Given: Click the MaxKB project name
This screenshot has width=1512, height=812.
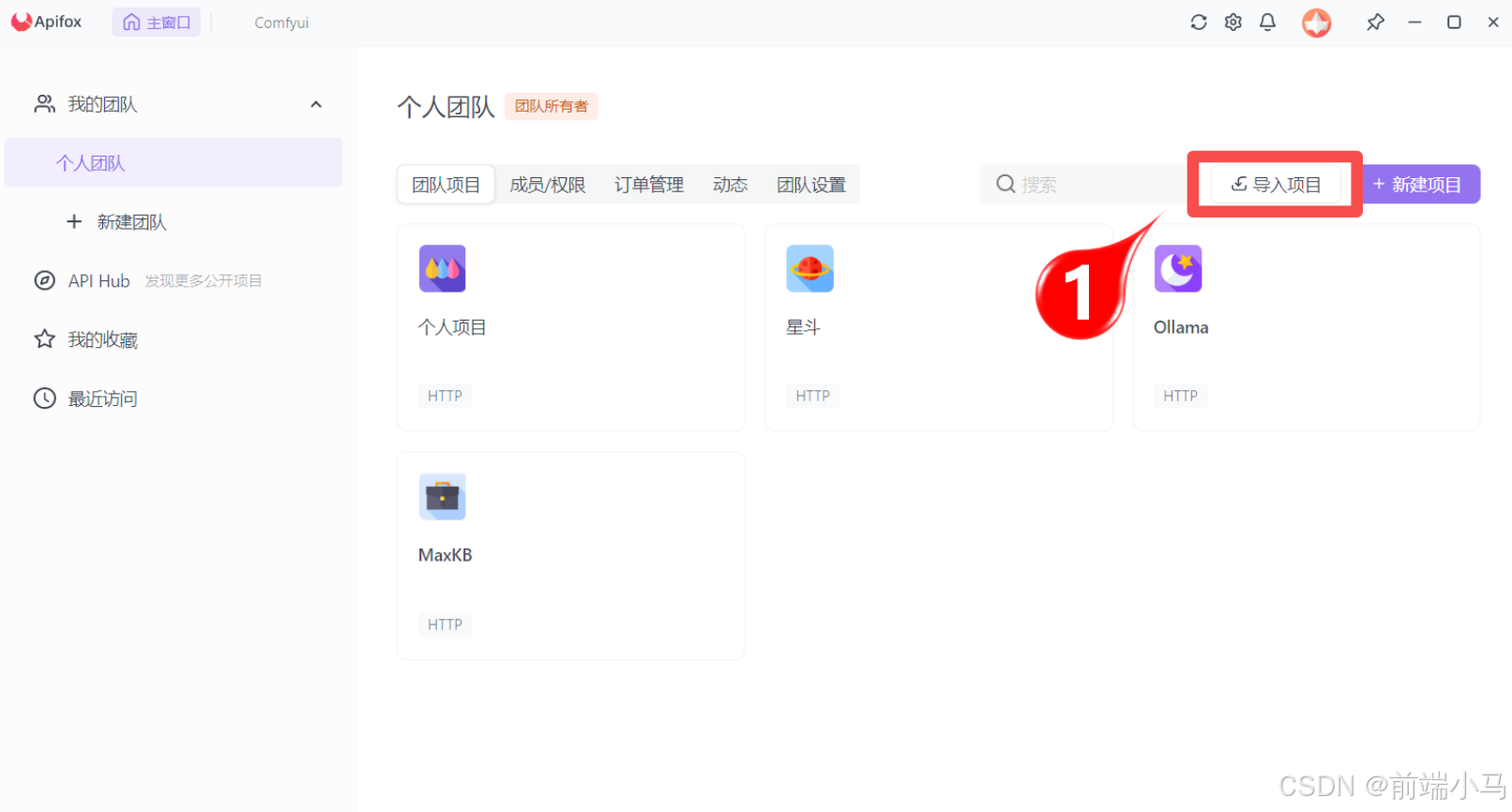Looking at the screenshot, I should (x=446, y=555).
